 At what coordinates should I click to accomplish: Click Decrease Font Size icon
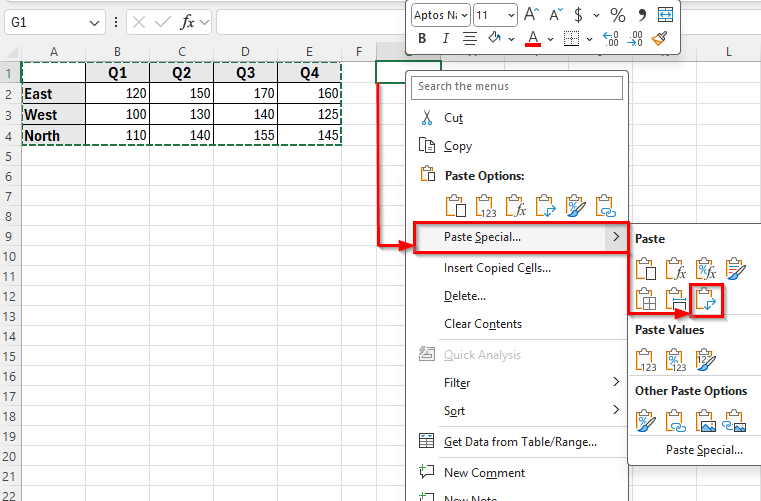click(x=556, y=15)
